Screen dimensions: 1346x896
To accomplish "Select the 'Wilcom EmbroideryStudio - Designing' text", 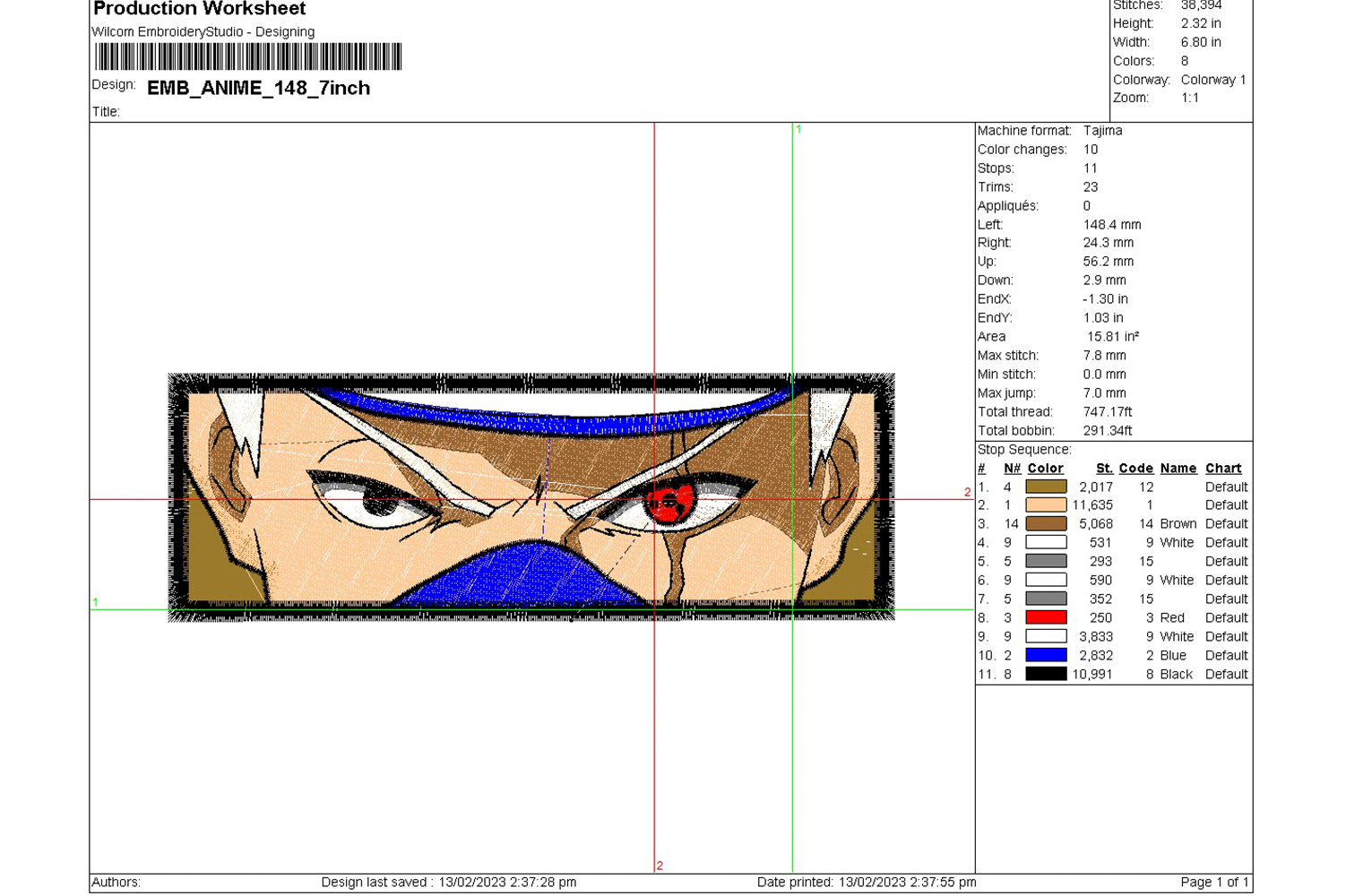I will (203, 31).
